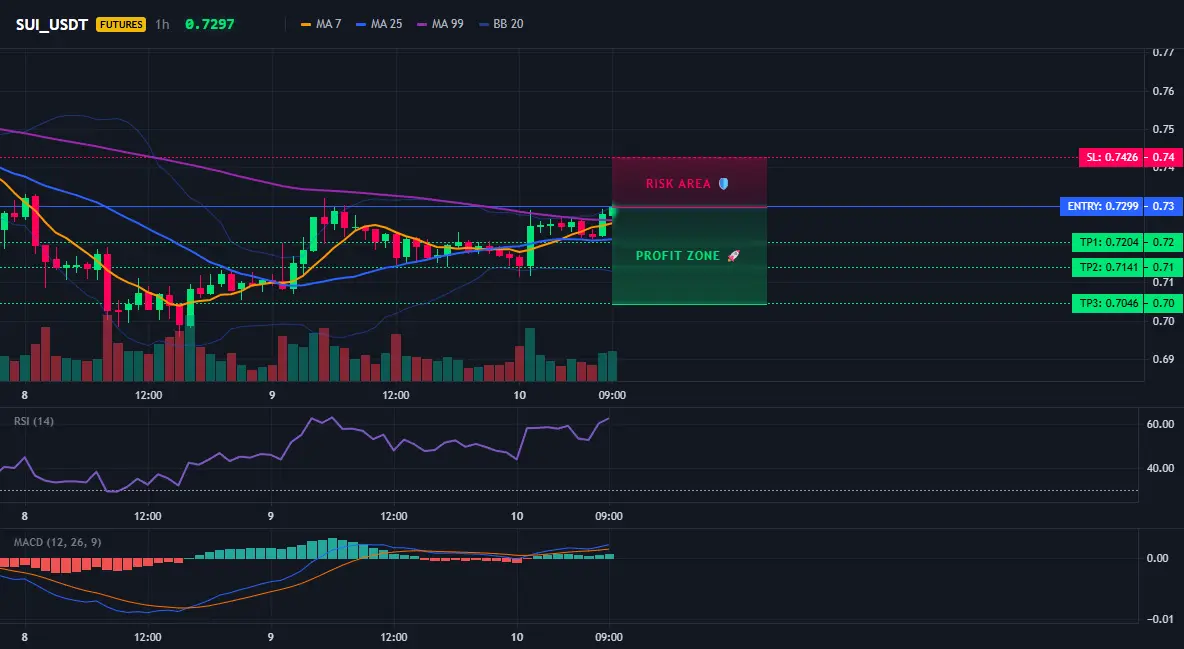Toggle the MA 7 legend entry
This screenshot has width=1184, height=649.
coord(321,24)
